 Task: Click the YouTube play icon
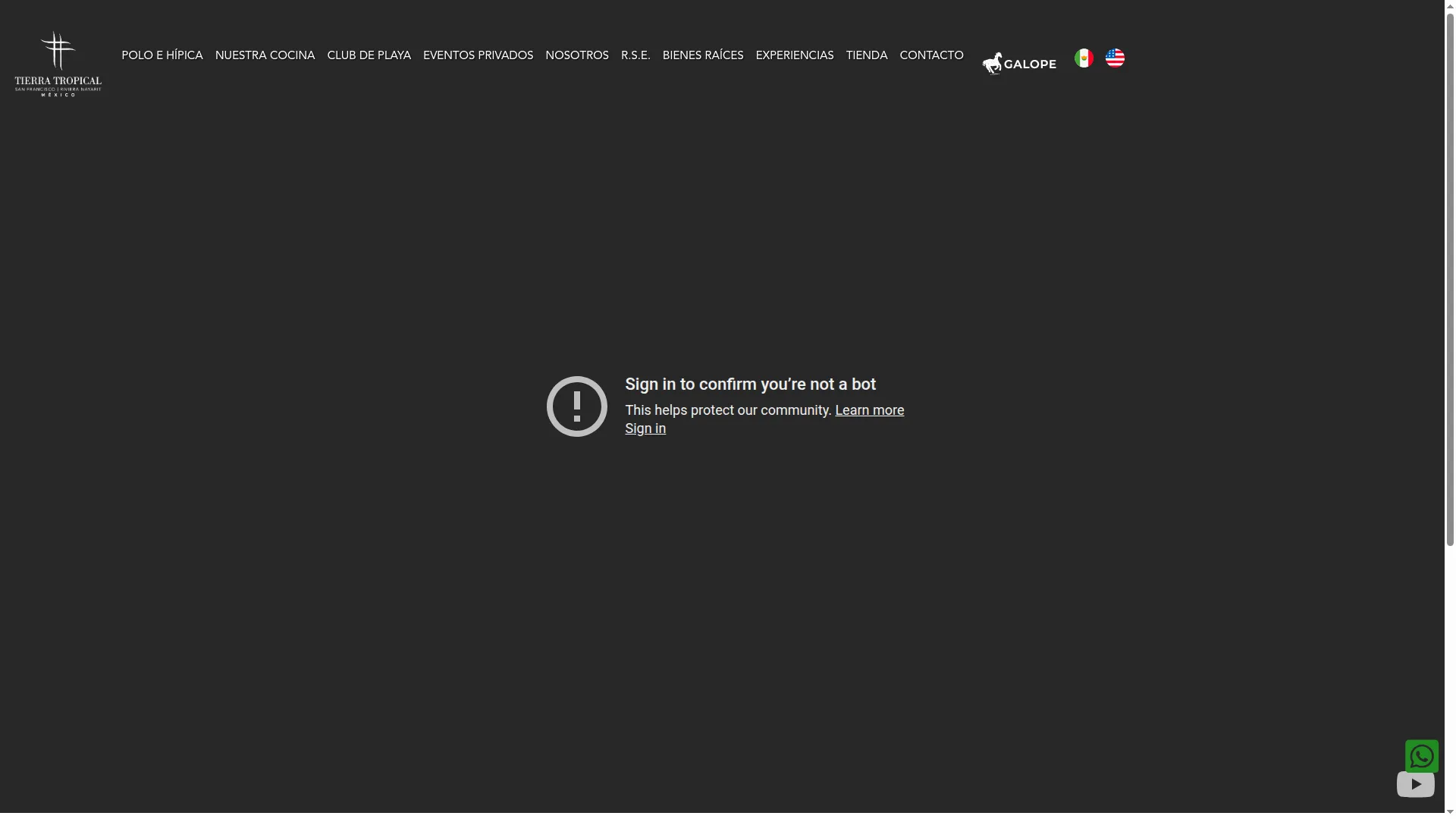click(x=1415, y=784)
